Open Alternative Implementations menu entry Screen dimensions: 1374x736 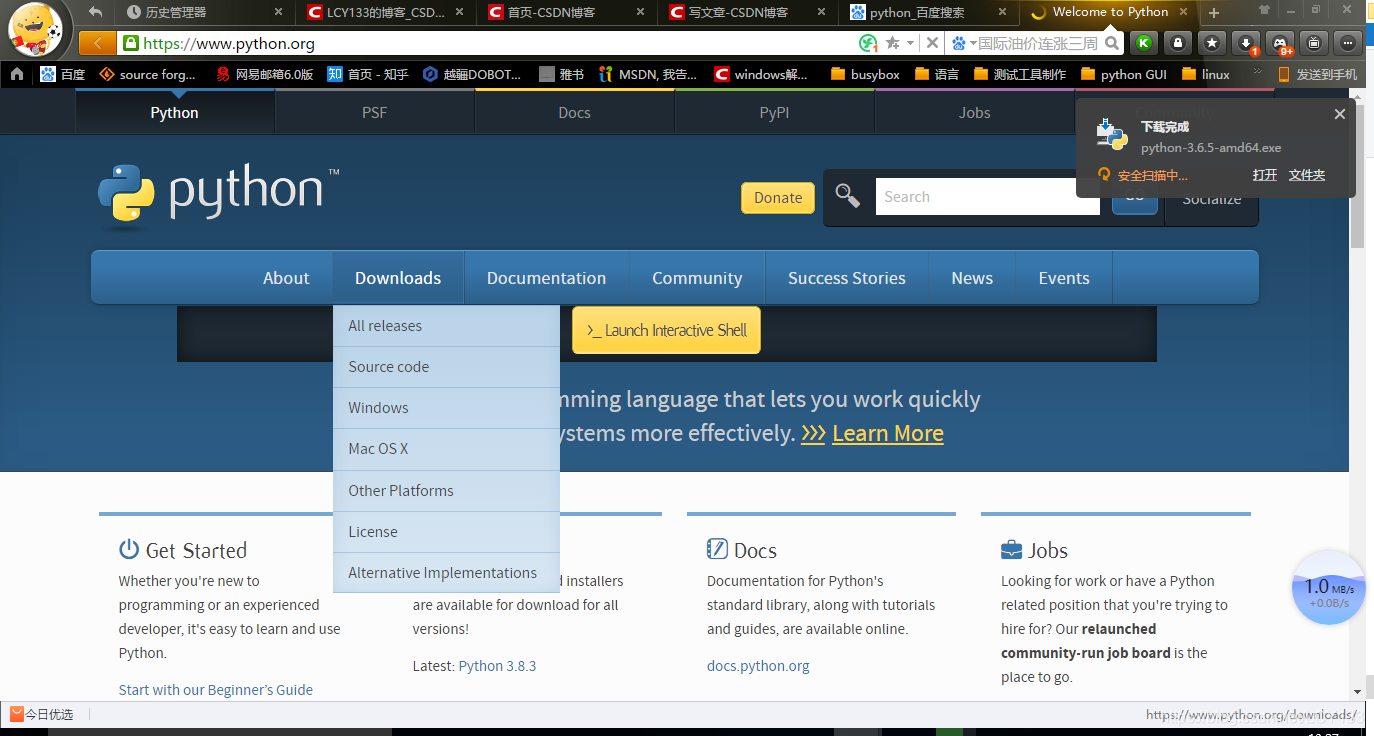446,573
